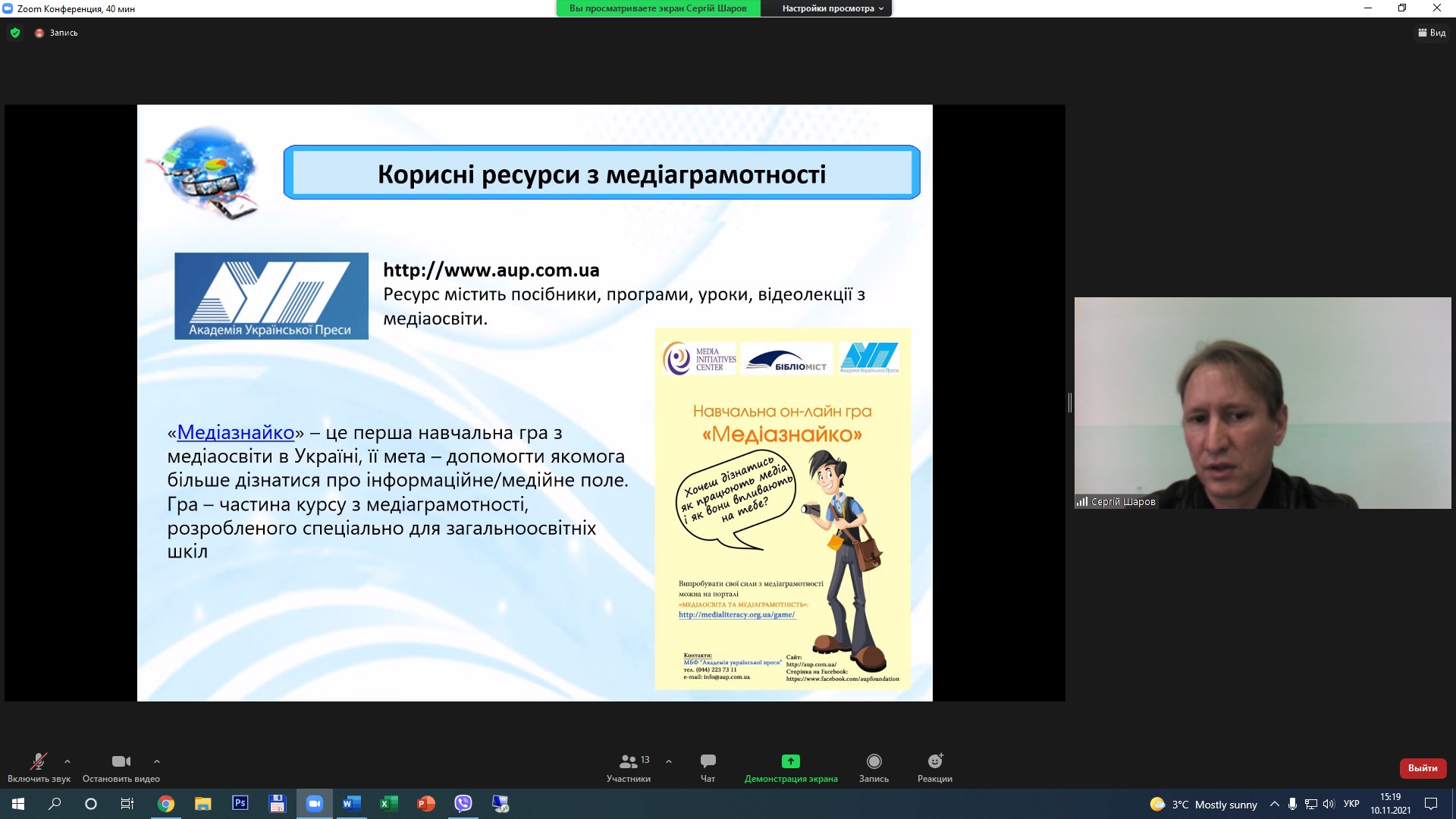This screenshot has width=1456, height=819.
Task: Click the panel divider handle beside video
Action: pyautogui.click(x=1069, y=403)
